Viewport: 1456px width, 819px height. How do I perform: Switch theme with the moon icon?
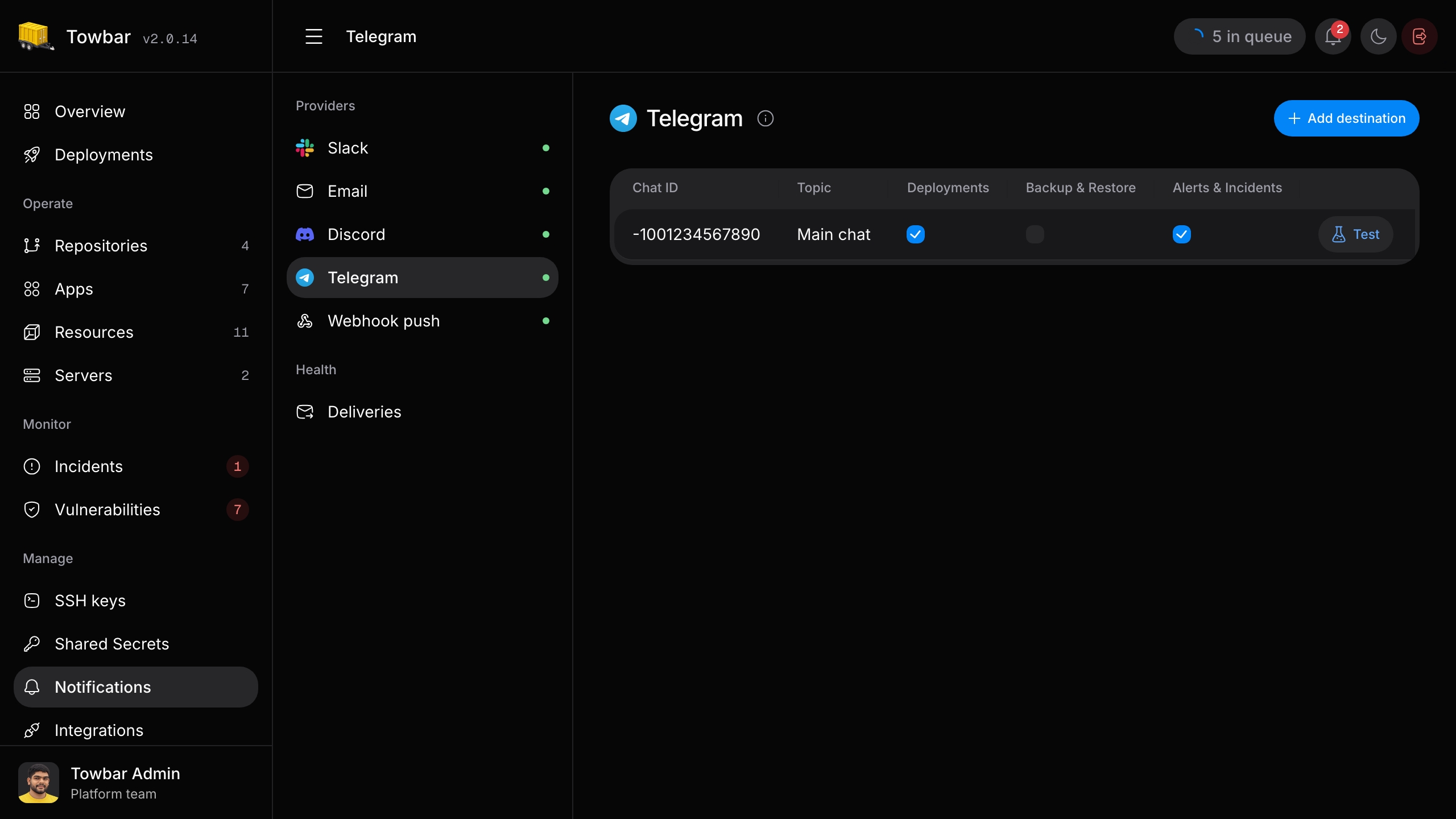[x=1378, y=36]
